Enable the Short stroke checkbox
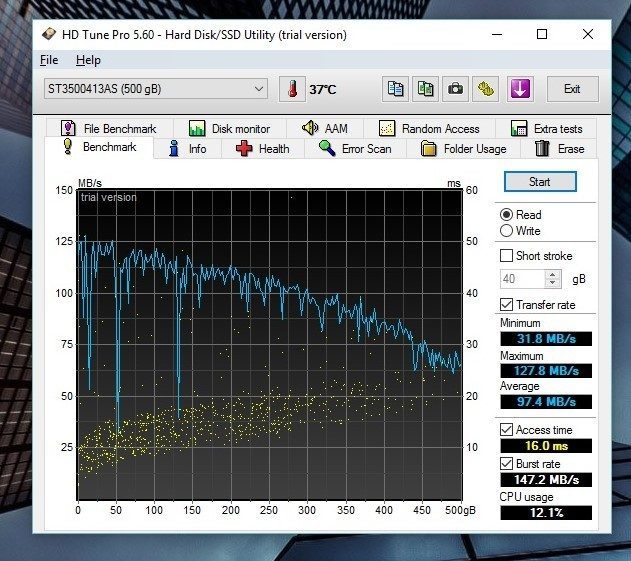The image size is (631, 561). click(x=506, y=256)
